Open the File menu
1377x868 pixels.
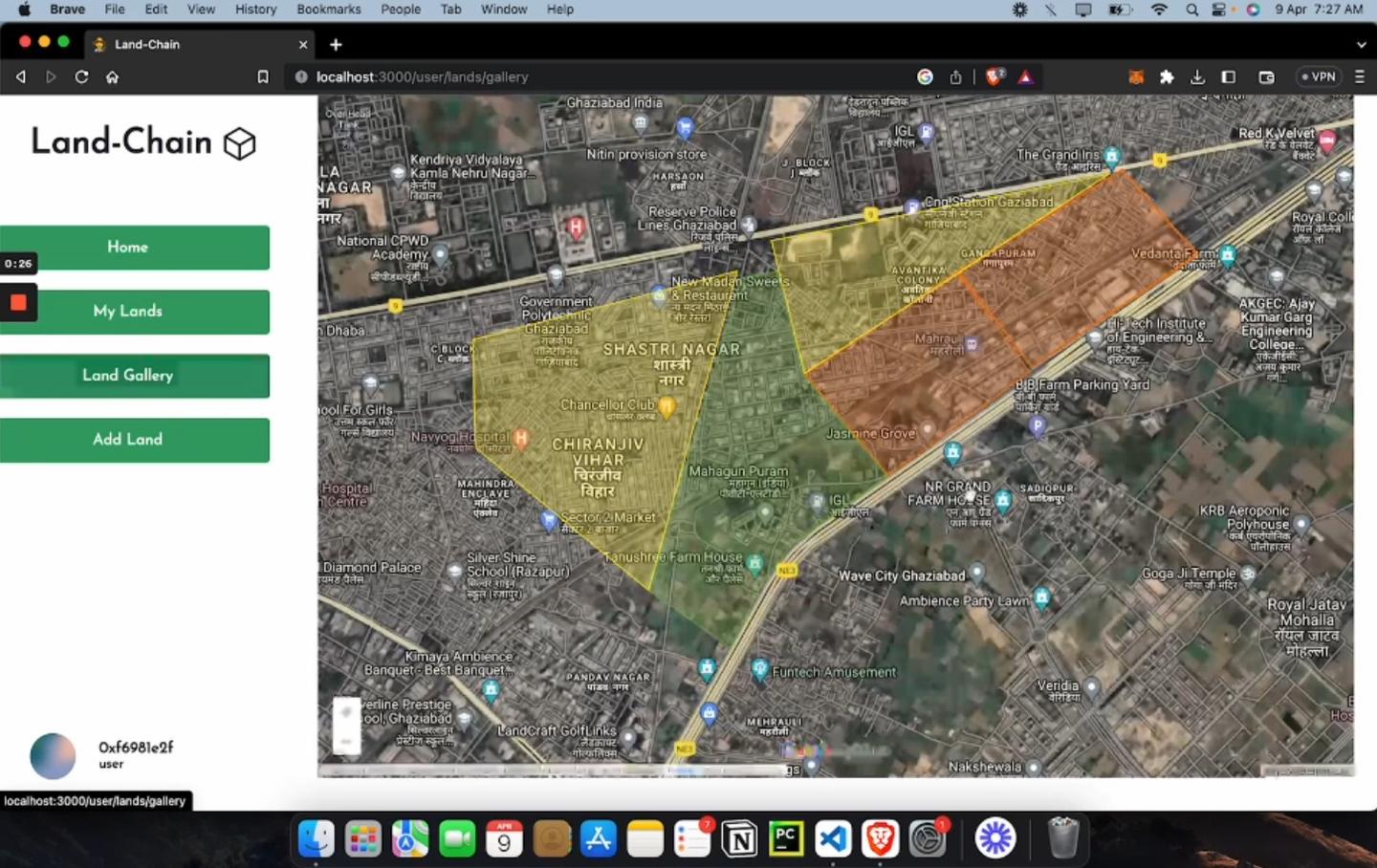(115, 10)
